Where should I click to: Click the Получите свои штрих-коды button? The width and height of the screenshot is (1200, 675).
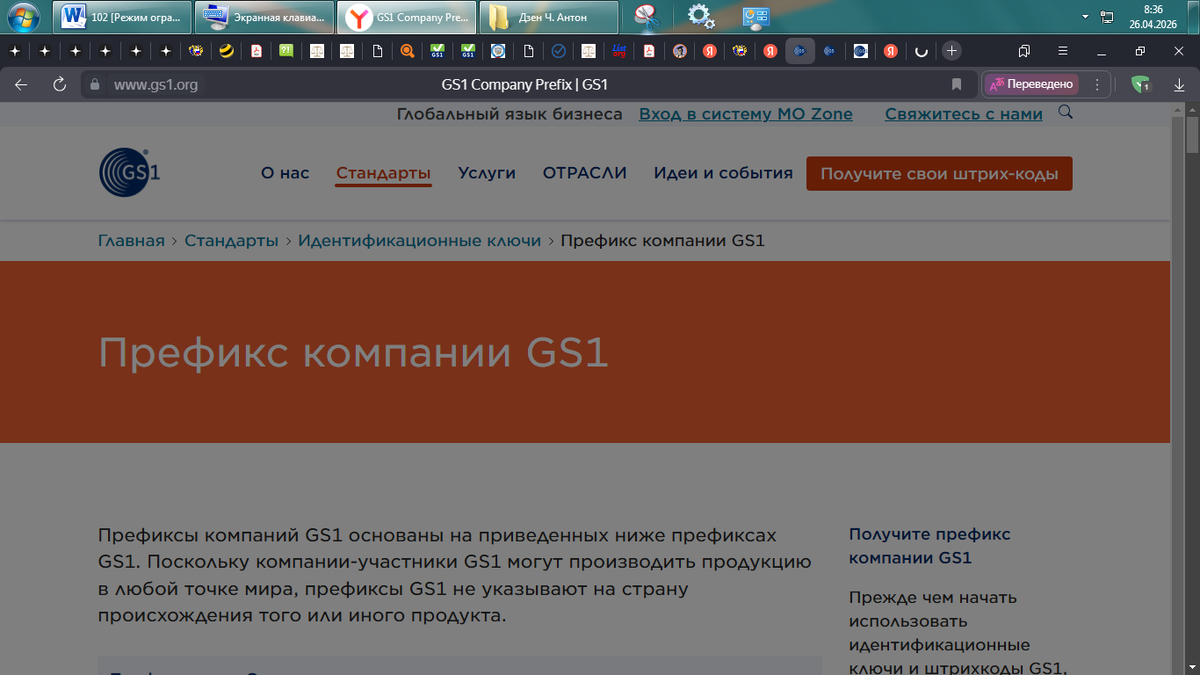pos(939,173)
